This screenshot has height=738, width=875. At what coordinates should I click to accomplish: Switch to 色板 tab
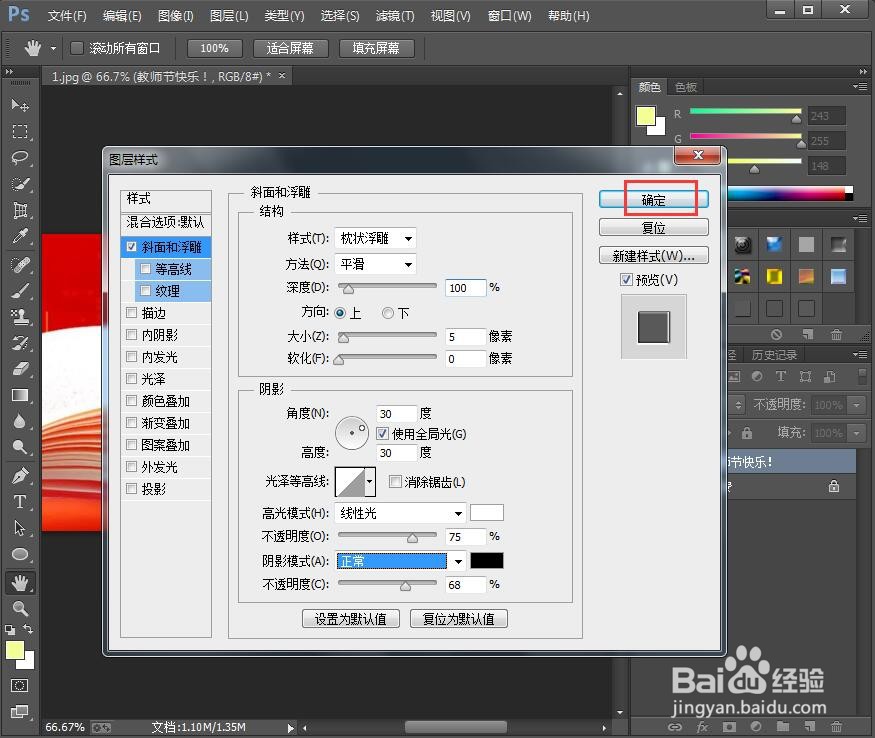point(686,87)
